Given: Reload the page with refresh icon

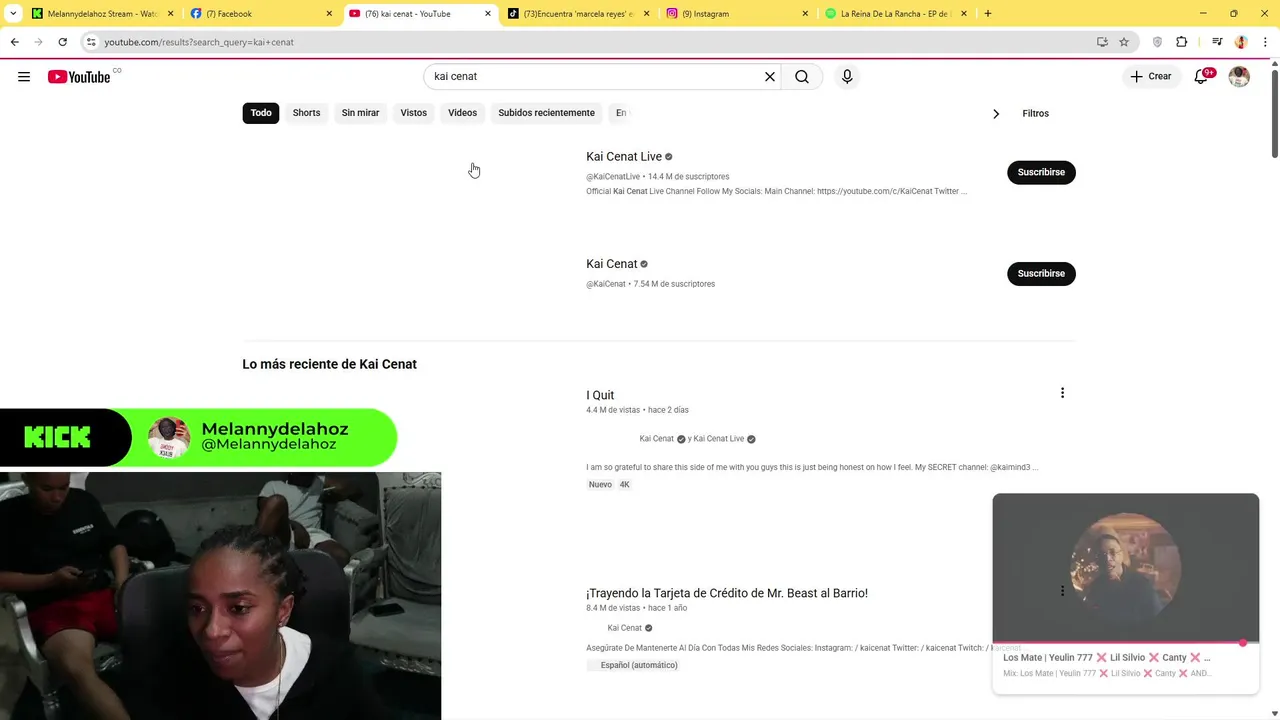Looking at the screenshot, I should [x=62, y=42].
